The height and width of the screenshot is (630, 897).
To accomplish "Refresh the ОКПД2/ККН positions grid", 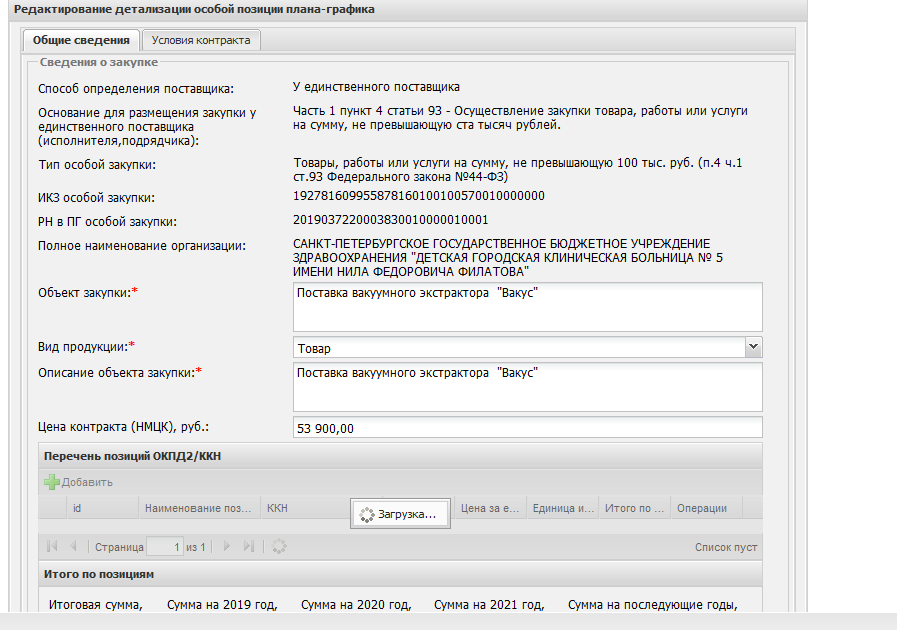I will (279, 547).
